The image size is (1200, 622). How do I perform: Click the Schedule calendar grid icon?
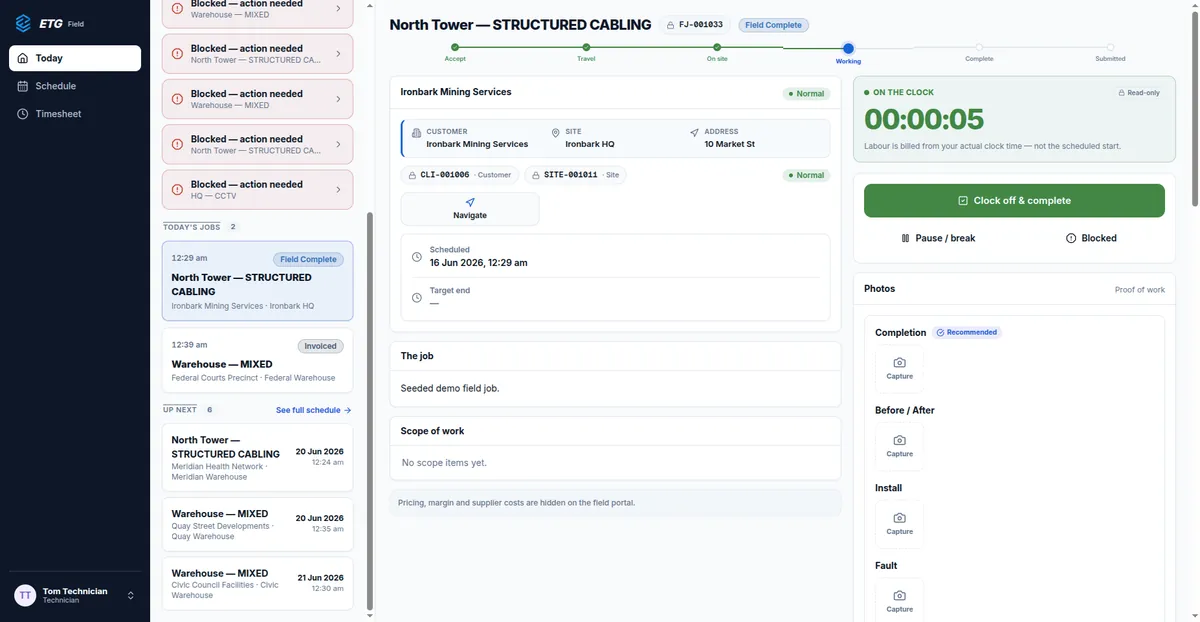coord(24,86)
